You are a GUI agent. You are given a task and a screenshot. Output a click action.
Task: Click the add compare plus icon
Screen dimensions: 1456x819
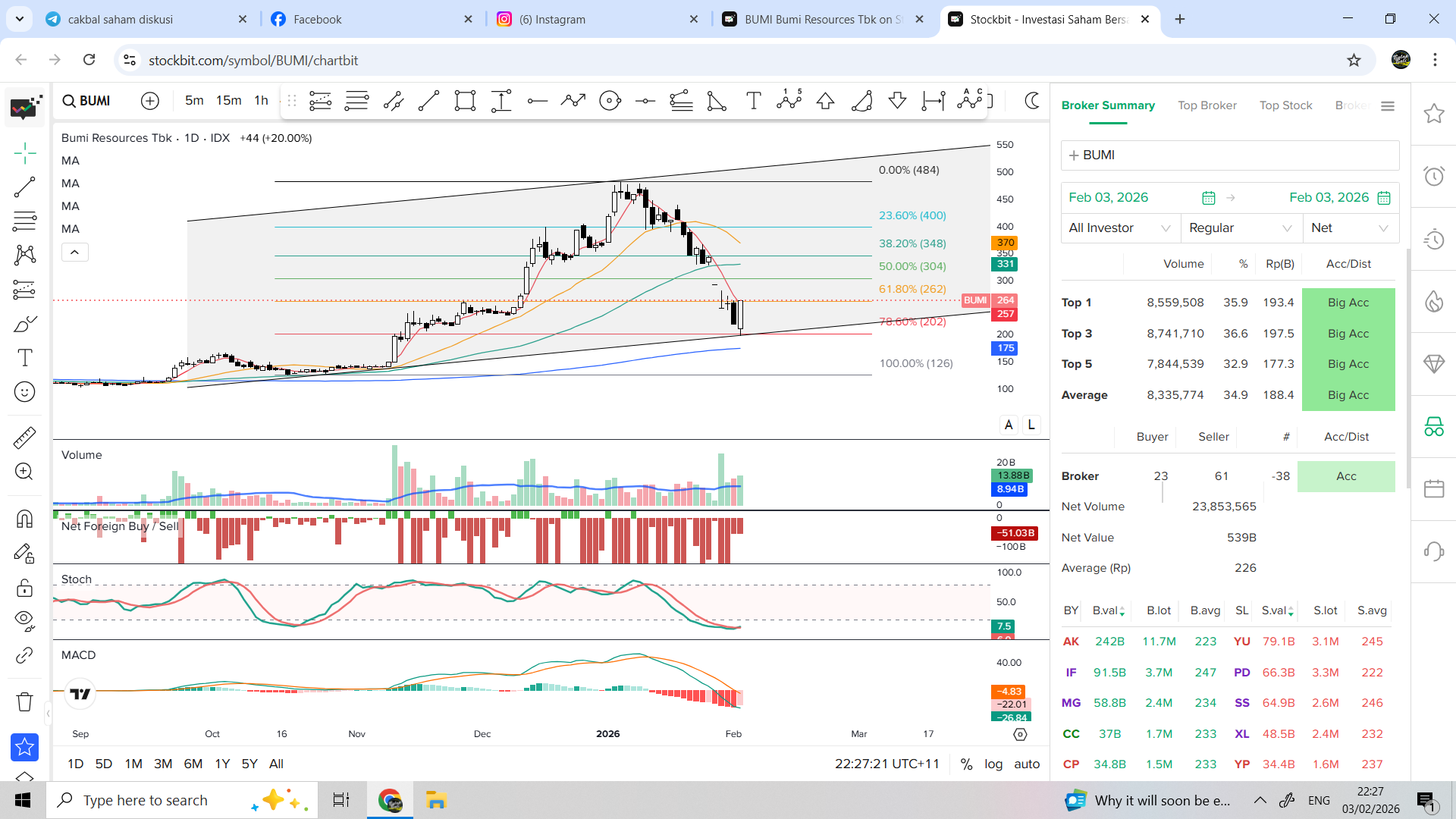coord(150,101)
